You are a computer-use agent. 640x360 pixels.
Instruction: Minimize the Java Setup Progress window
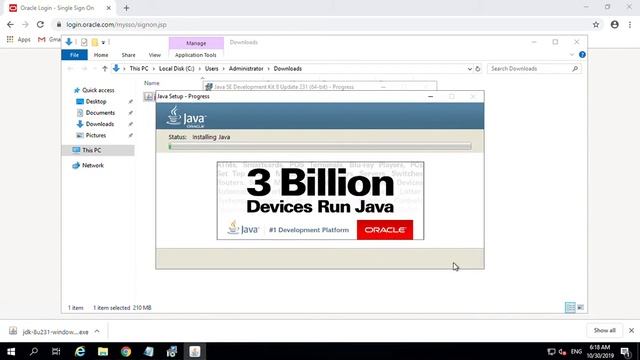click(x=431, y=96)
